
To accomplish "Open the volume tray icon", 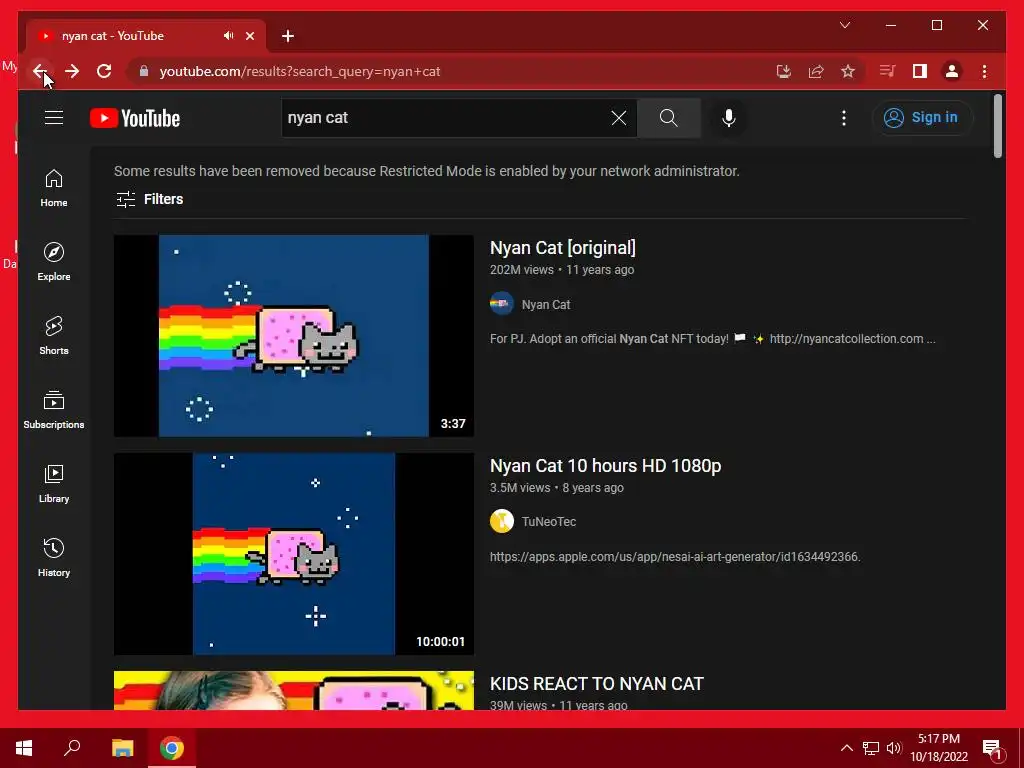I will coord(893,748).
